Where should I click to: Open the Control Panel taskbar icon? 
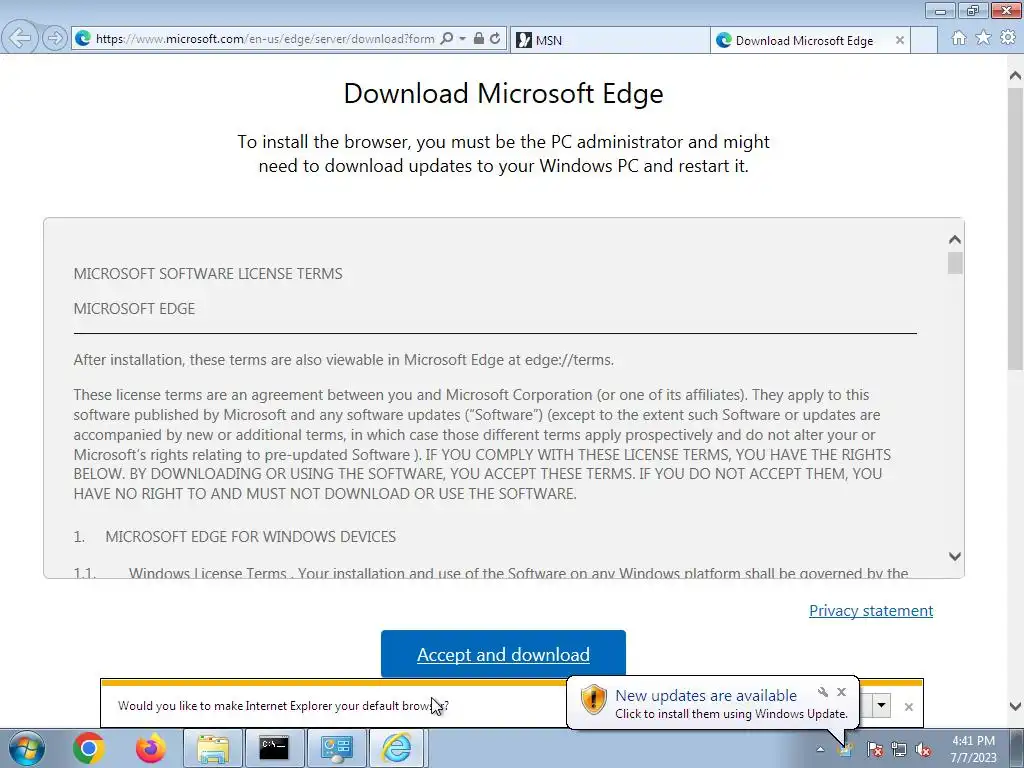(x=336, y=748)
